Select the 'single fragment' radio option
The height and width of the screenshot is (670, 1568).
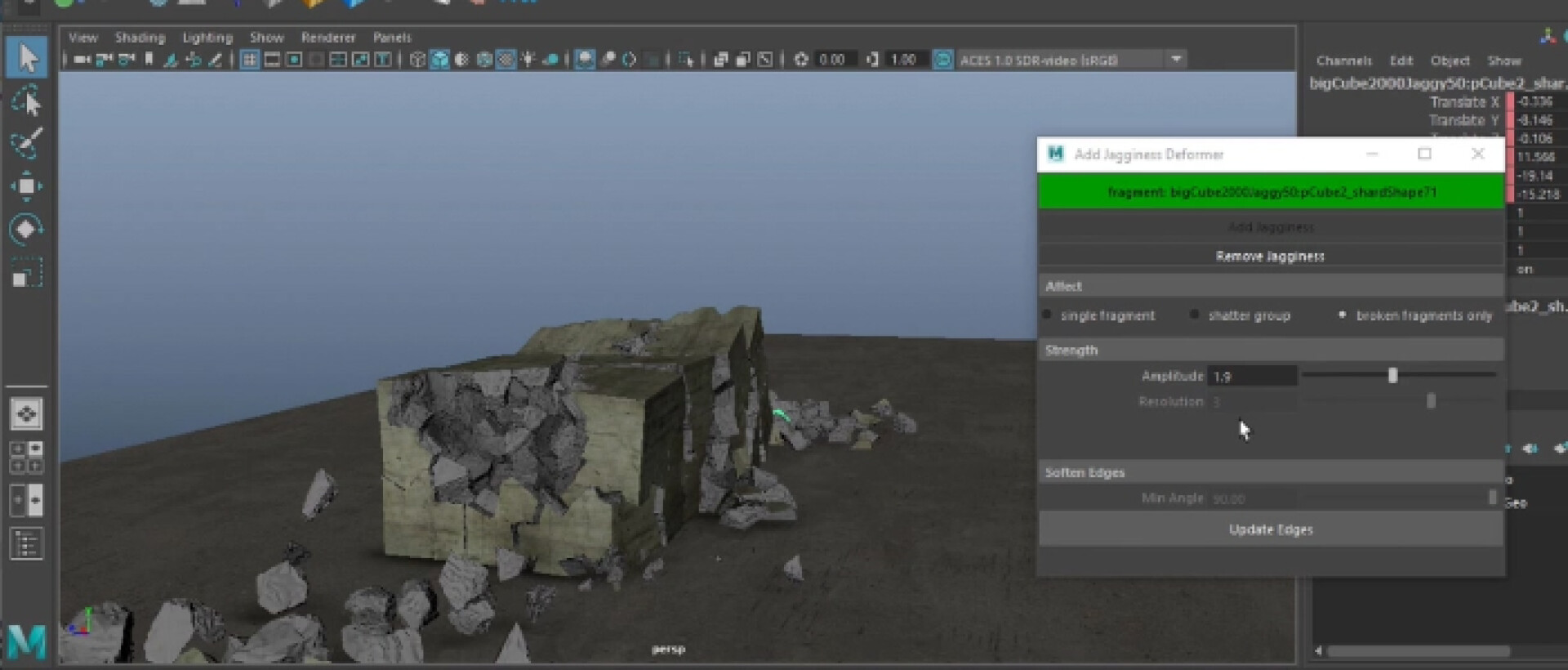click(x=1048, y=315)
